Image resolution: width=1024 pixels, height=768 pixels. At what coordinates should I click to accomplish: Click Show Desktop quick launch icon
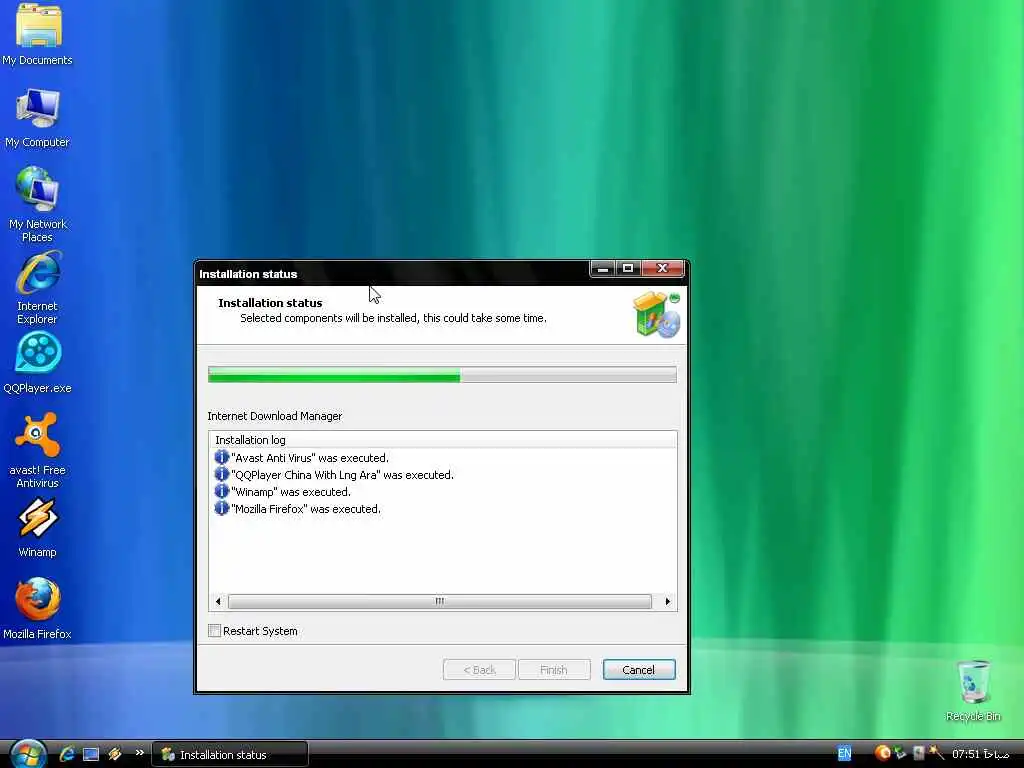91,754
